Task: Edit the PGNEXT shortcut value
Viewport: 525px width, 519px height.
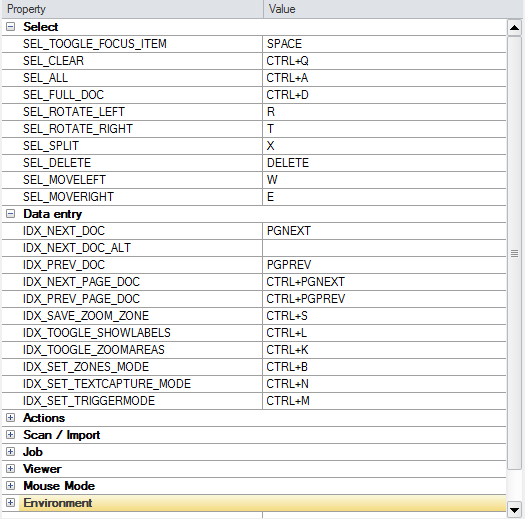Action: coord(384,231)
